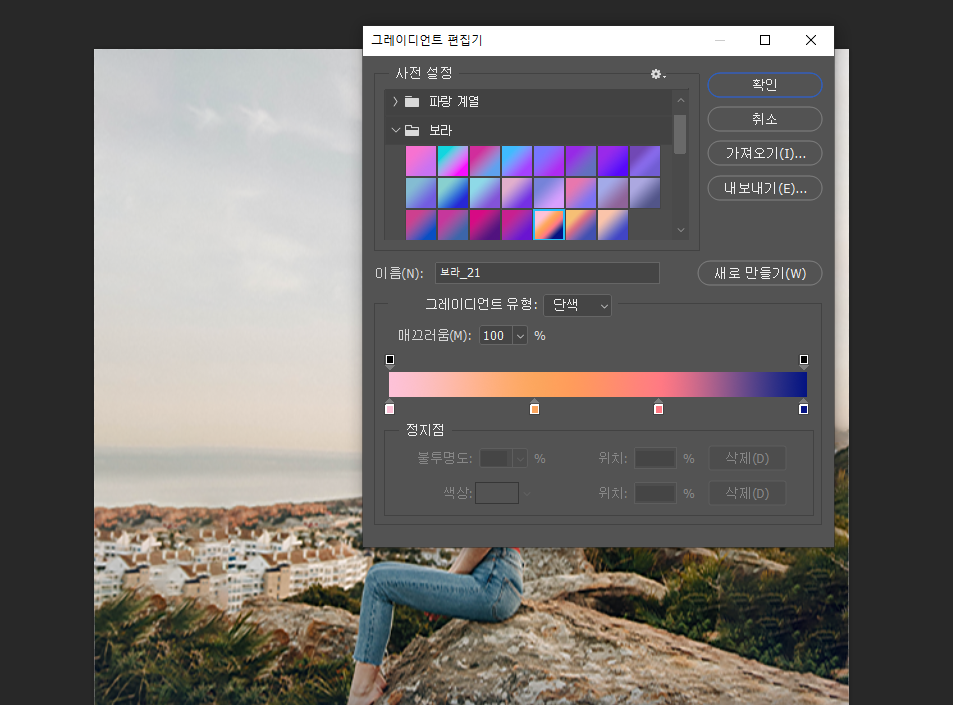Select the highlighted 보라_21 gradient preset
This screenshot has width=953, height=705.
point(549,225)
